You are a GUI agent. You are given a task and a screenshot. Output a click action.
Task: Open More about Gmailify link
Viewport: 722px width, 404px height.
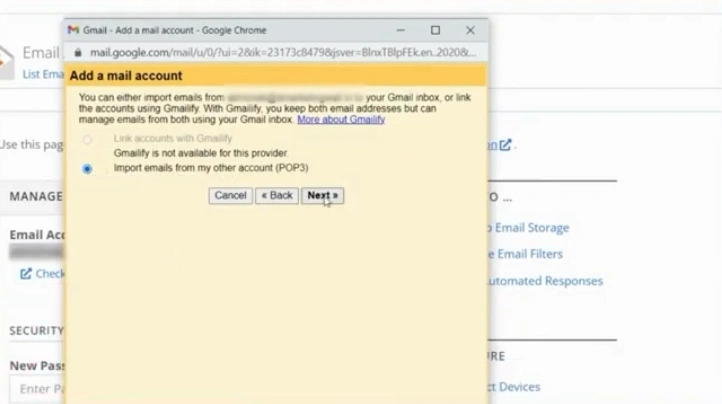tap(341, 119)
